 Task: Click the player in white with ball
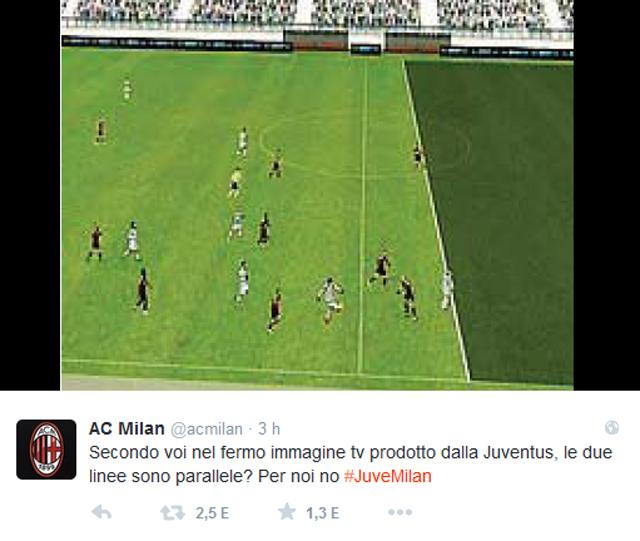pyautogui.click(x=331, y=299)
